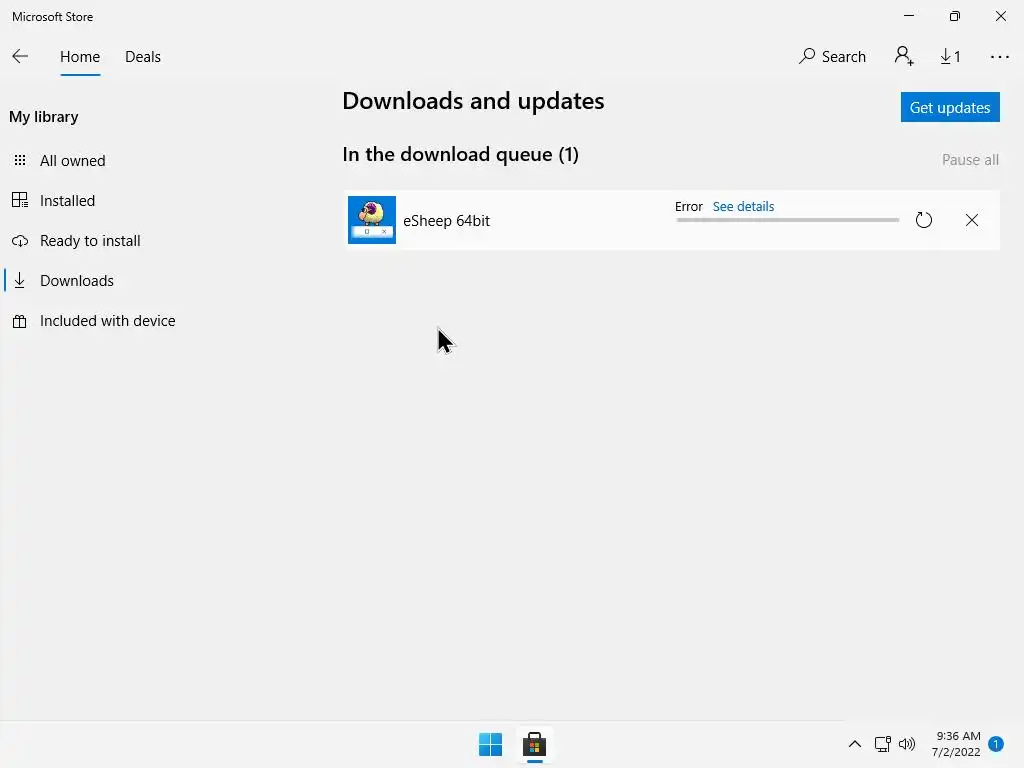Click the All owned grid icon
1024x768 pixels.
click(20, 161)
